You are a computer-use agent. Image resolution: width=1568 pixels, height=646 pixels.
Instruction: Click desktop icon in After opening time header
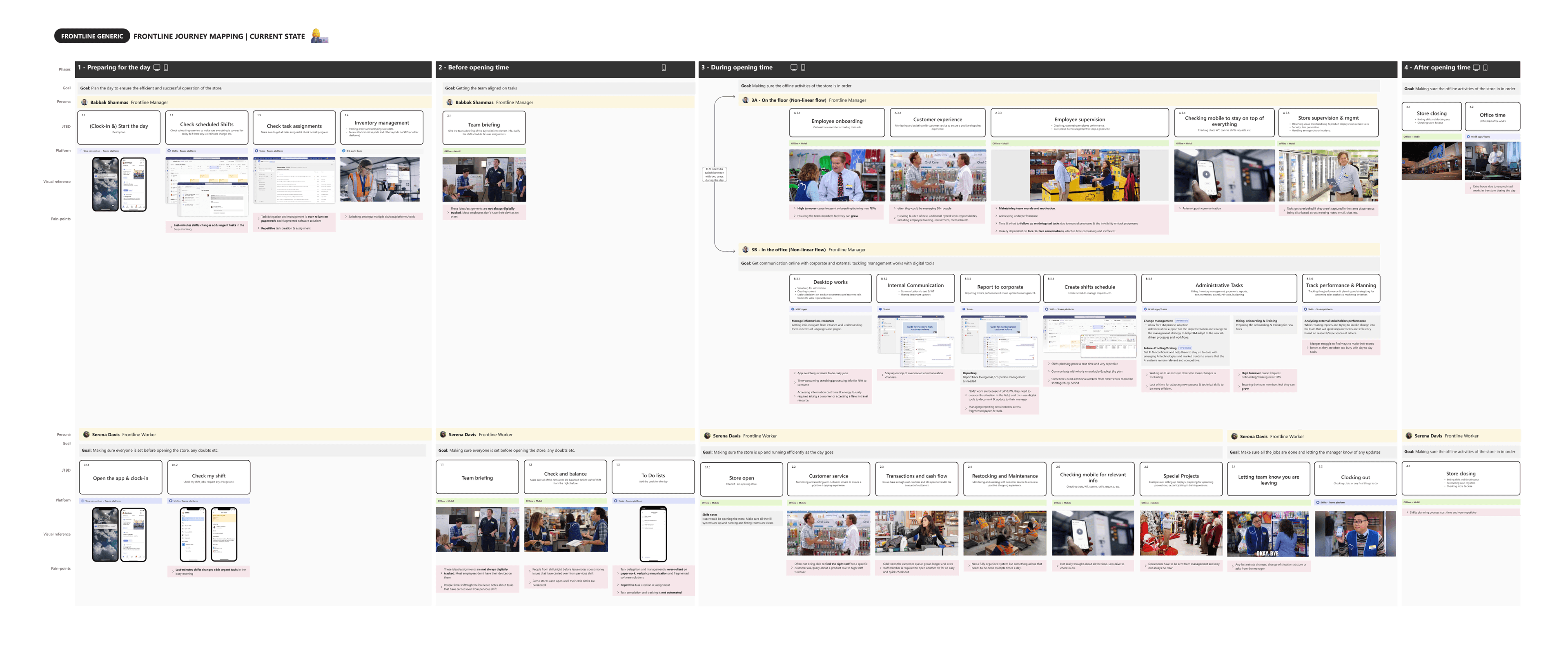[x=1476, y=67]
